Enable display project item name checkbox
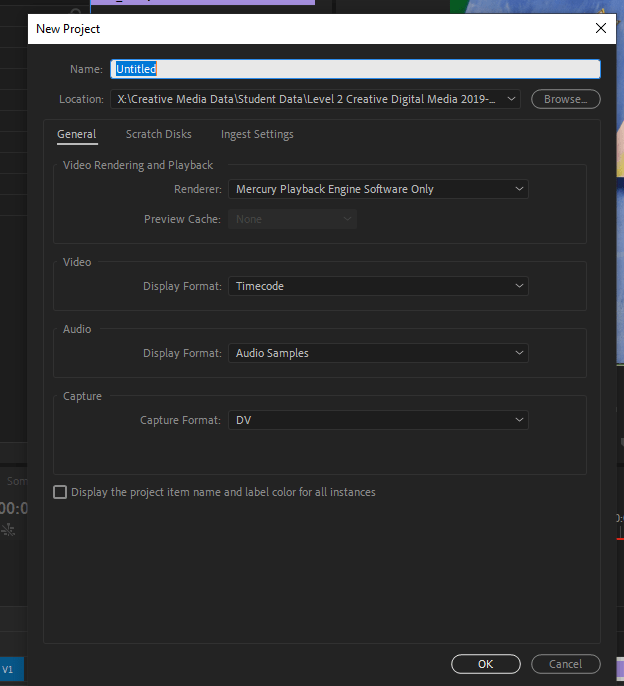 [60, 492]
